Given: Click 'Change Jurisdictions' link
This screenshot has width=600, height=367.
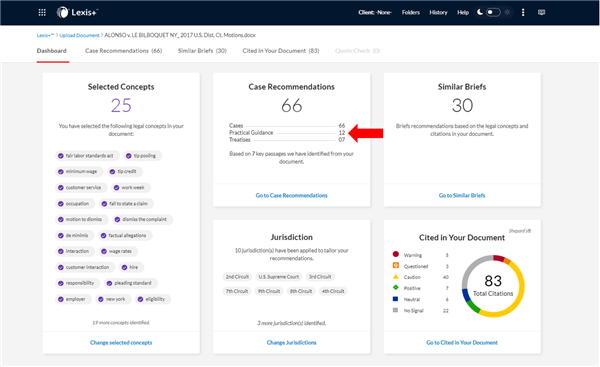Looking at the screenshot, I should point(292,343).
